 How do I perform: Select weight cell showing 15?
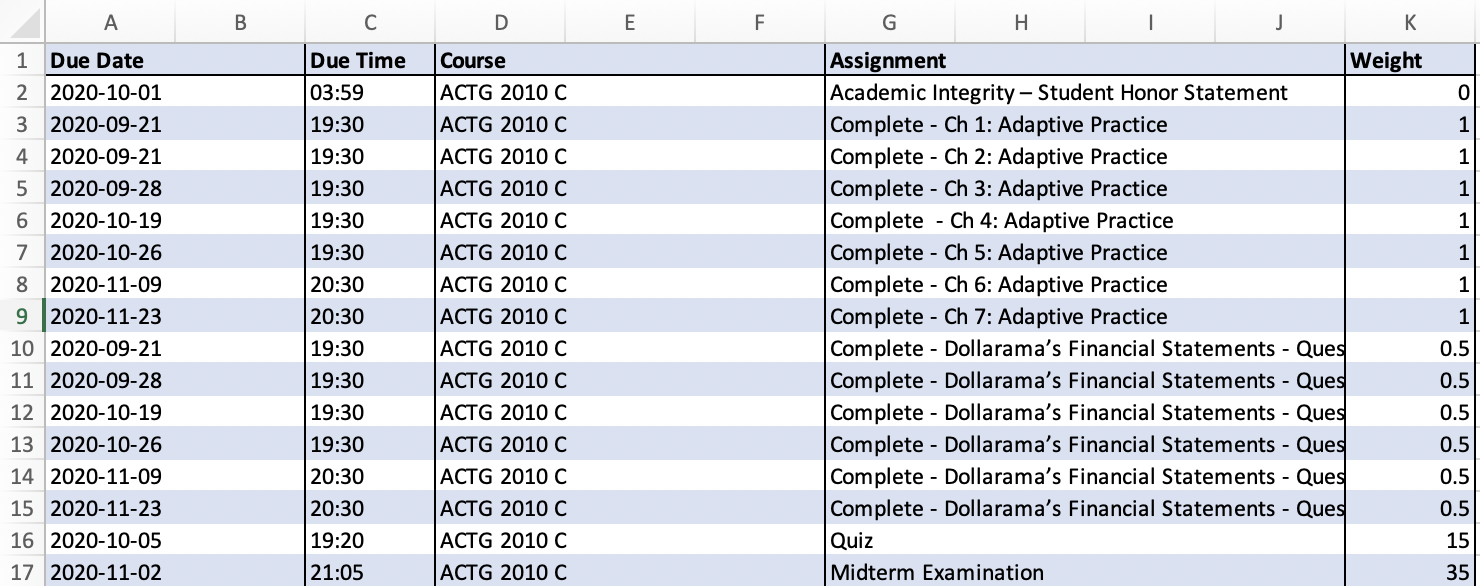point(1411,540)
